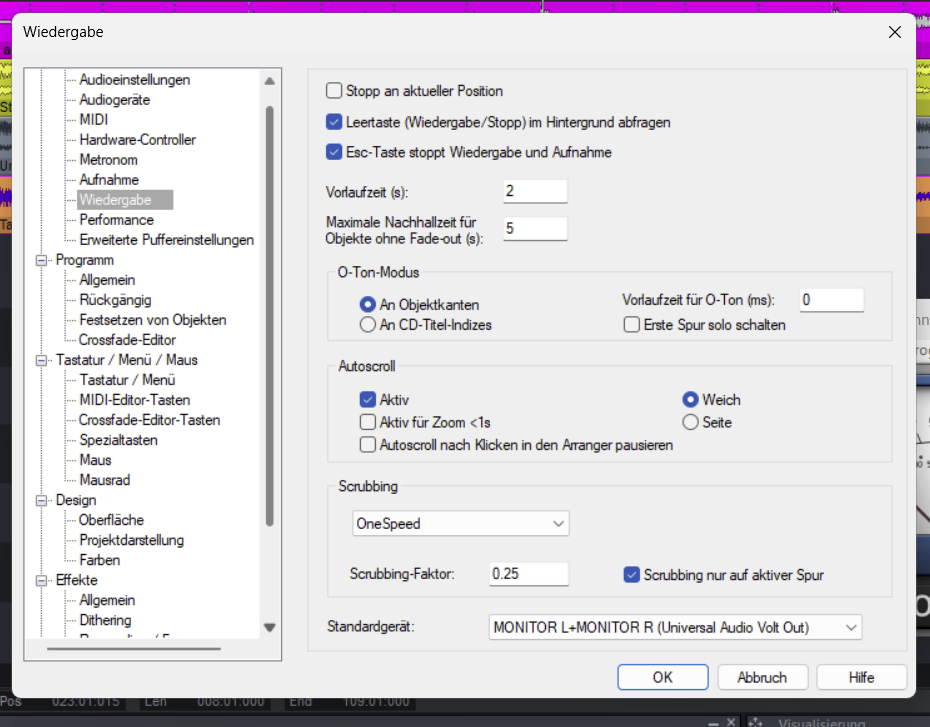Open the OneSpeed scrubbing dropdown
This screenshot has height=727, width=930.
[461, 524]
